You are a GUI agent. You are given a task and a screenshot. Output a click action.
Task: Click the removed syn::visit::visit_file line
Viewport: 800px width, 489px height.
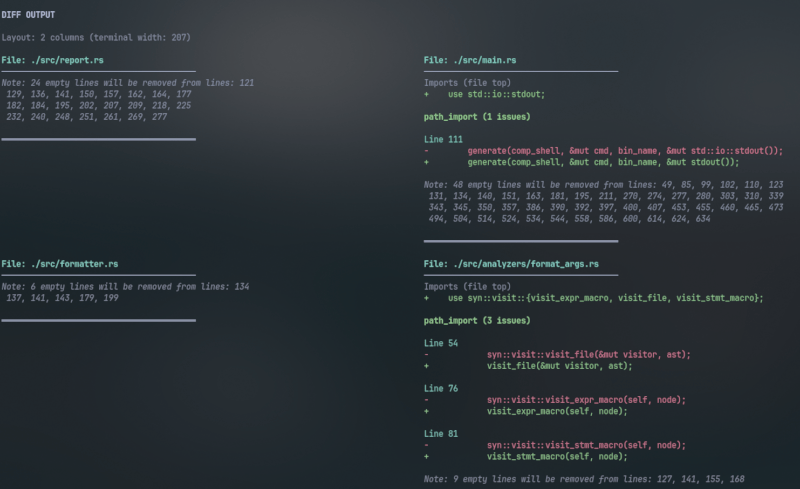point(588,354)
